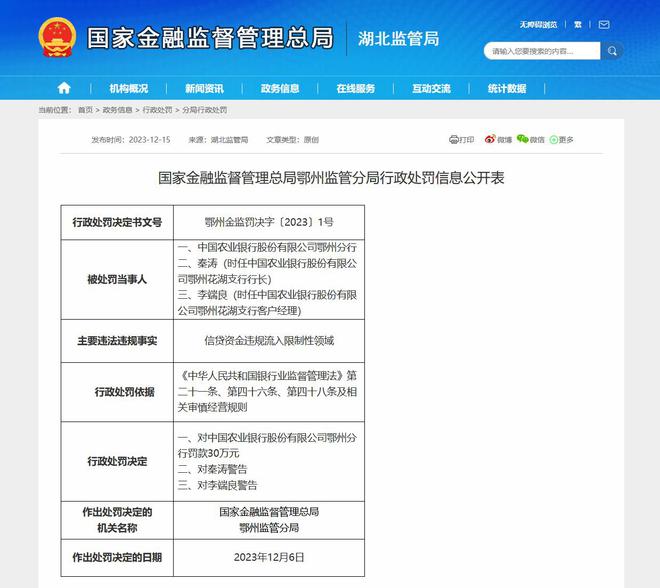Click the search magnifier button
This screenshot has height=588, width=660.
pos(611,50)
